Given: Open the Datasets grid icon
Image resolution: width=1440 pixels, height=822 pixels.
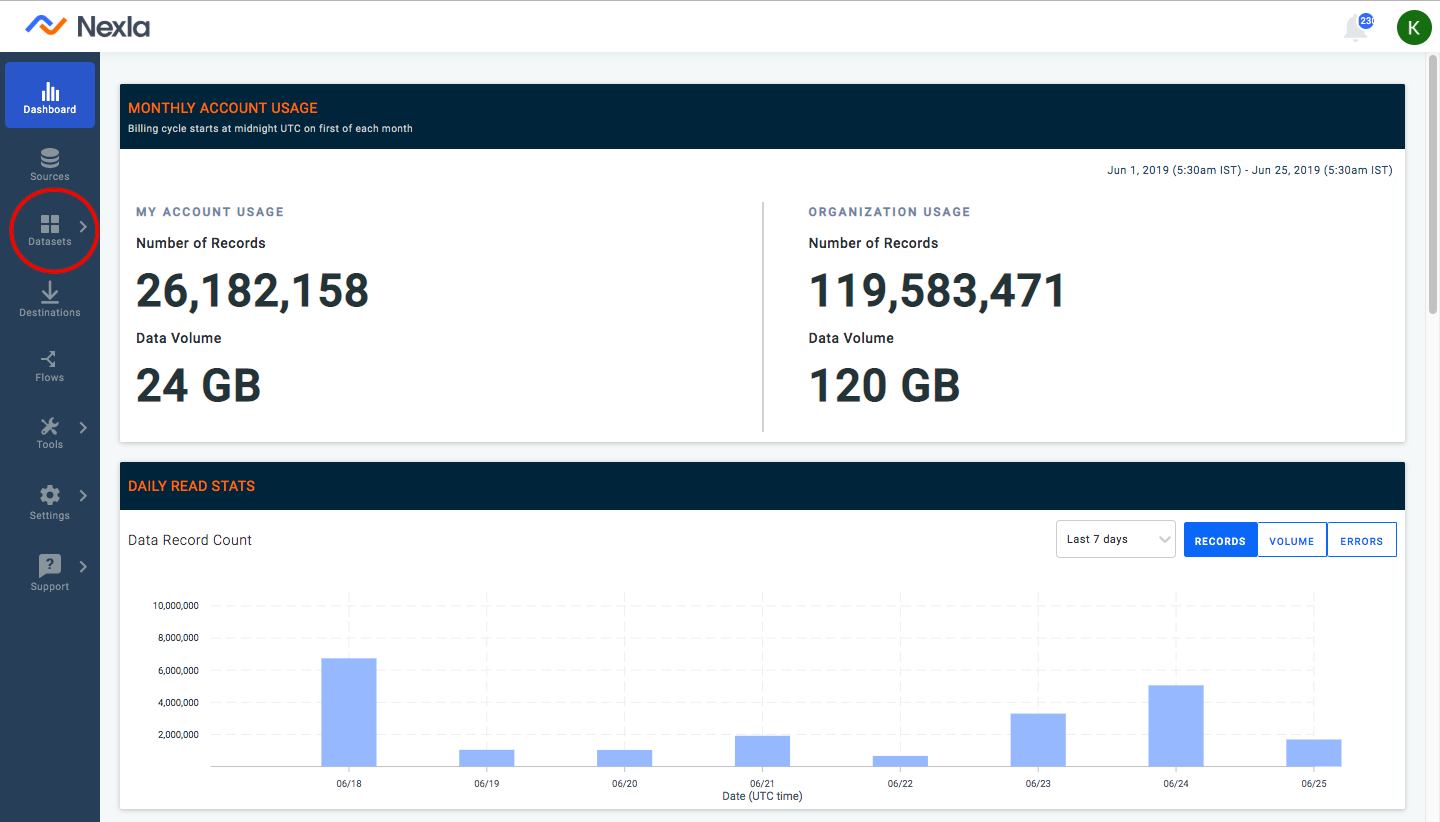Looking at the screenshot, I should pyautogui.click(x=50, y=224).
